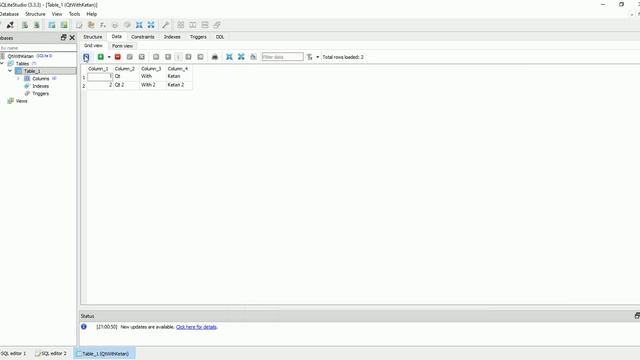Switch to the Triggers tab

coord(198,37)
